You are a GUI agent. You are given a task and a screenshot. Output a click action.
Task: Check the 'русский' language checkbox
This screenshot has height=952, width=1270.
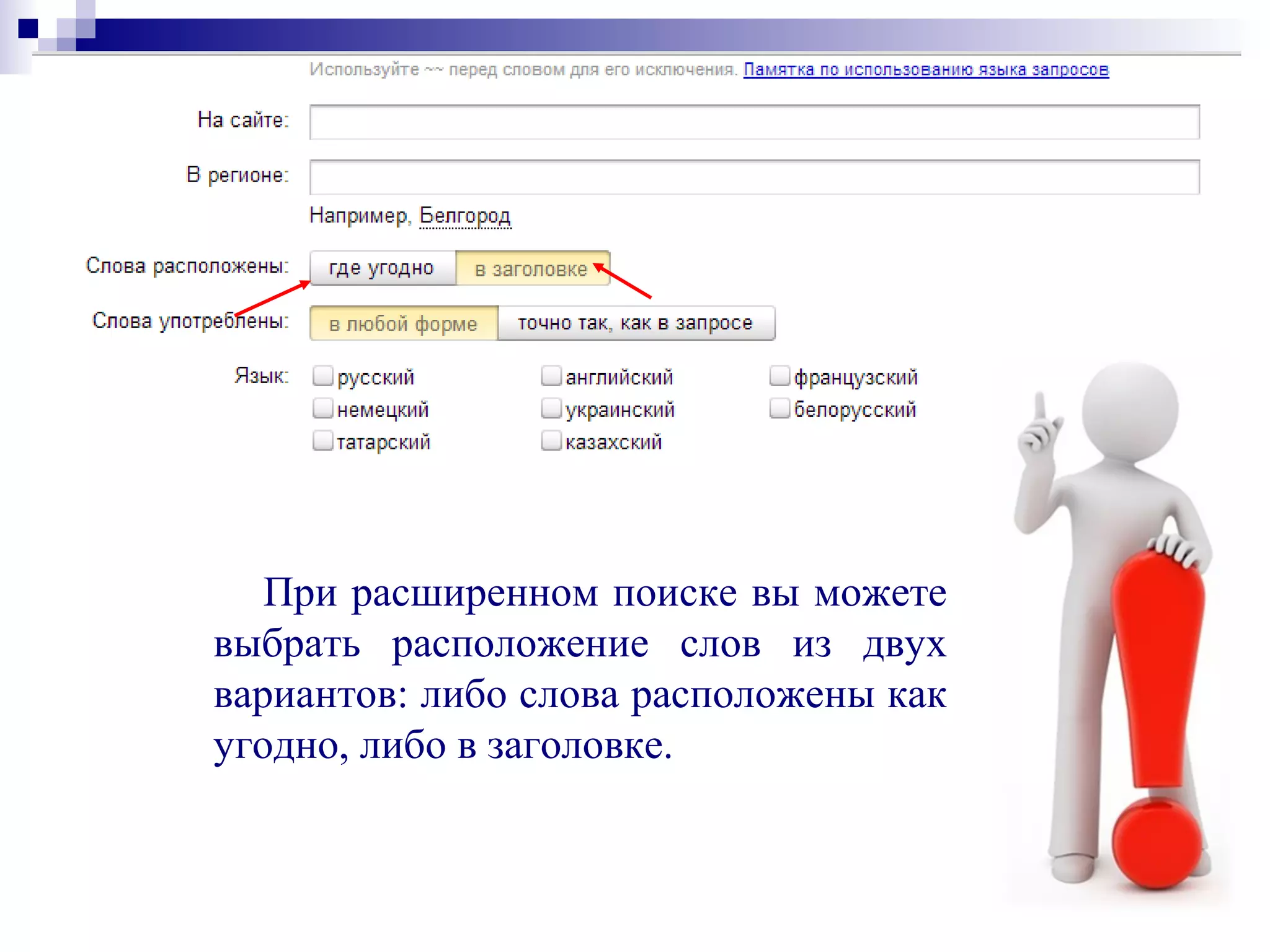(x=323, y=376)
